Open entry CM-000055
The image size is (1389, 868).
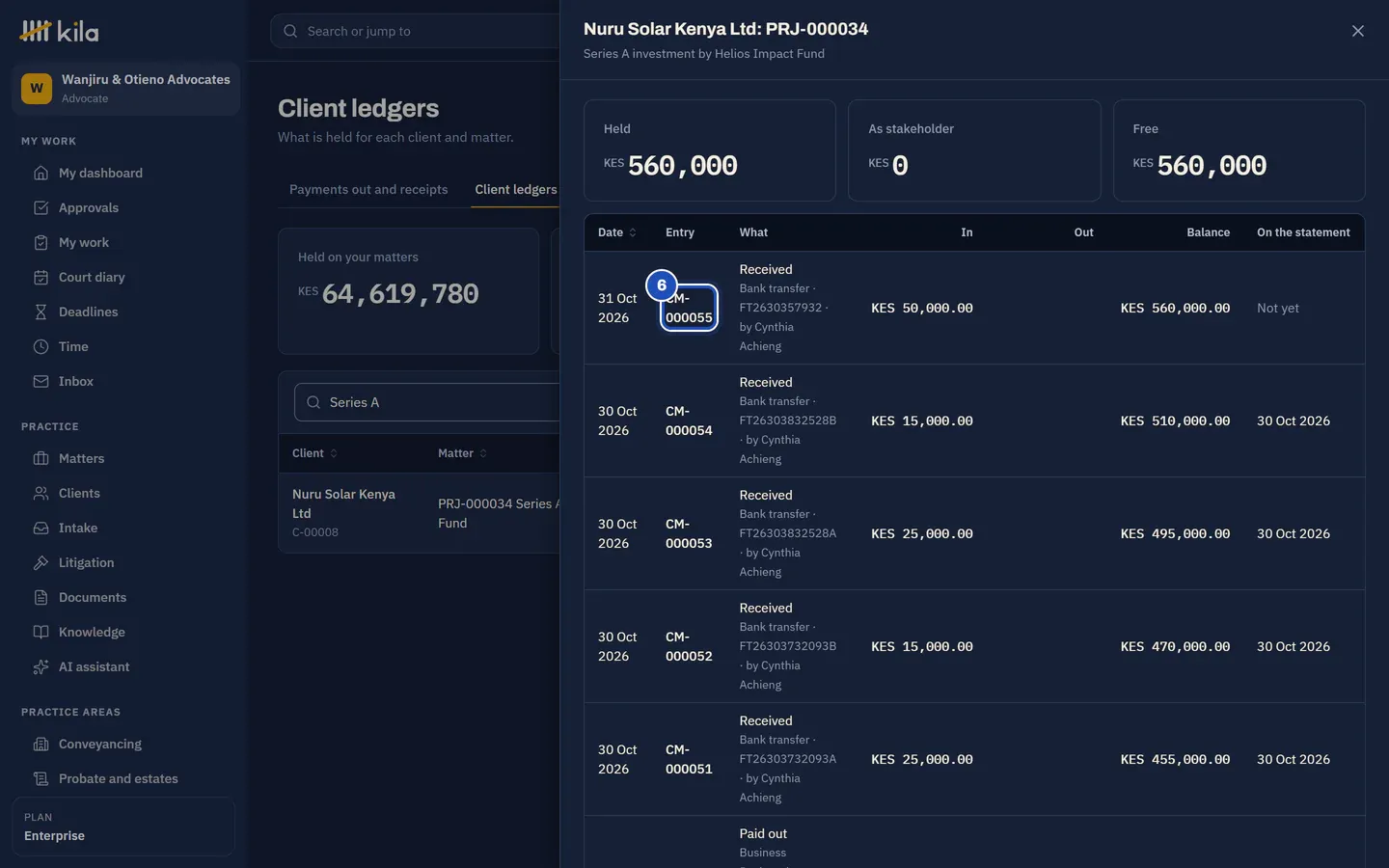pos(689,308)
